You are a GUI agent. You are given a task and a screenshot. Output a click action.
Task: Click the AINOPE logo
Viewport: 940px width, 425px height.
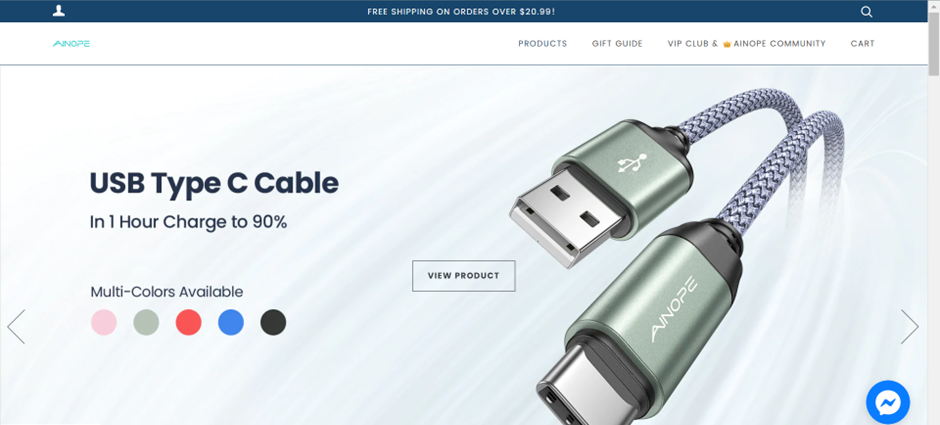click(71, 43)
